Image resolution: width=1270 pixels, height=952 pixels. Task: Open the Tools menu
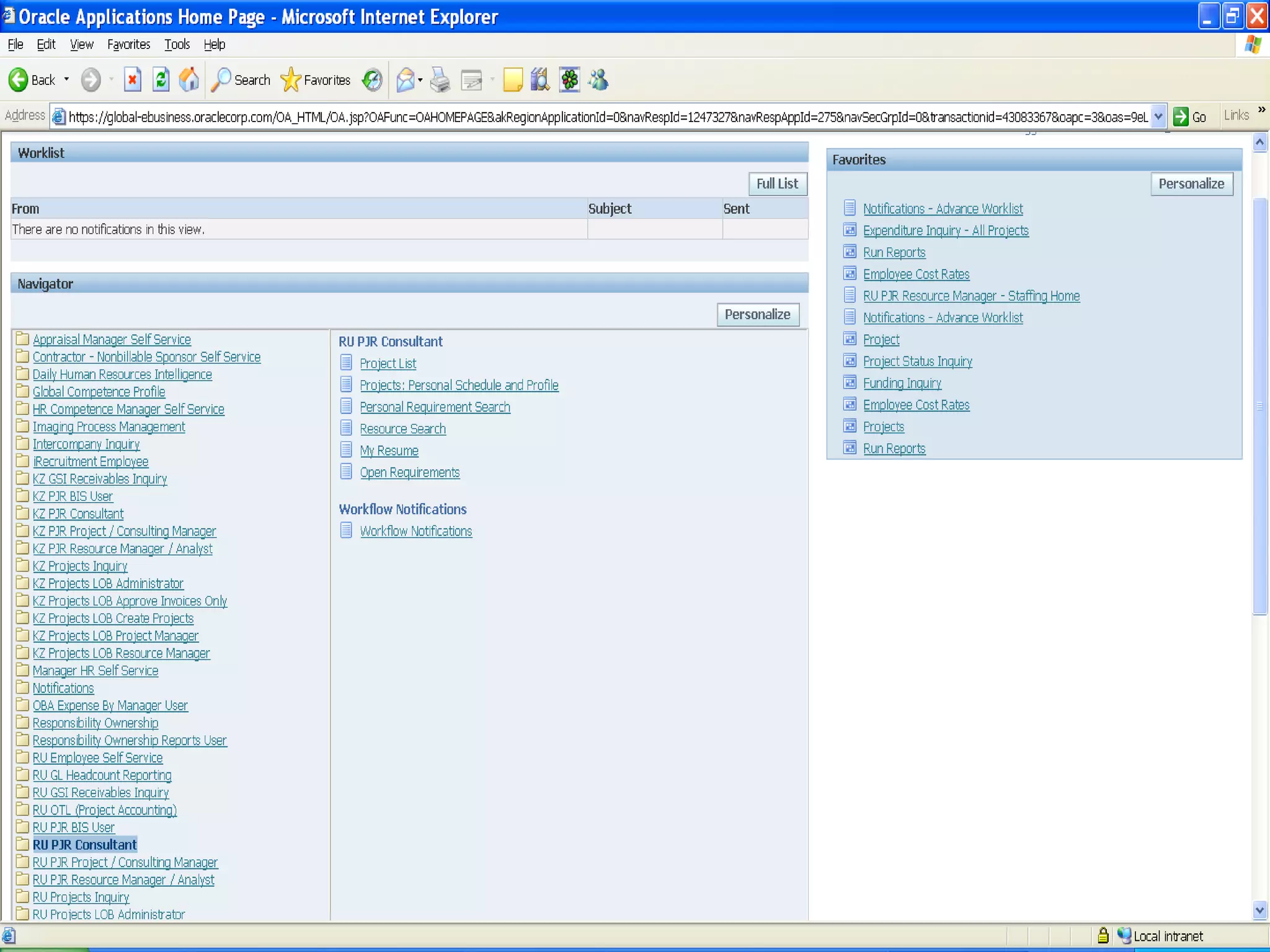pos(177,45)
